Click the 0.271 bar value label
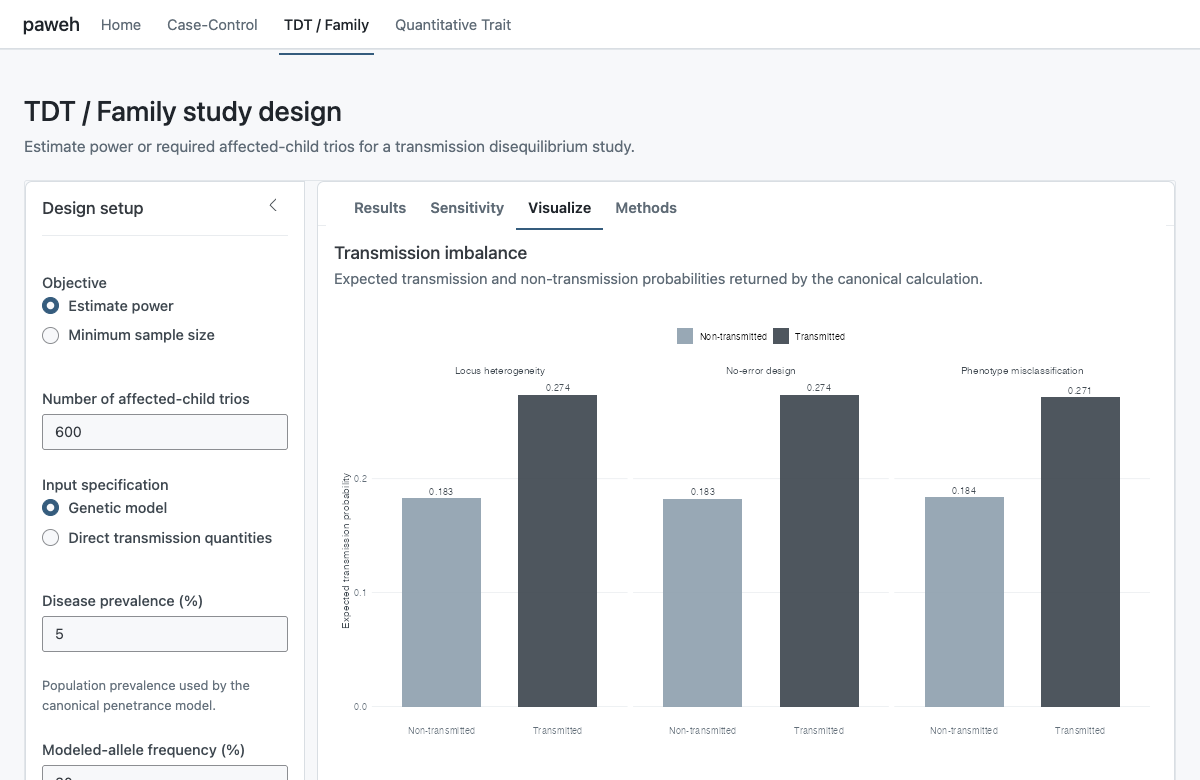 click(x=1080, y=390)
